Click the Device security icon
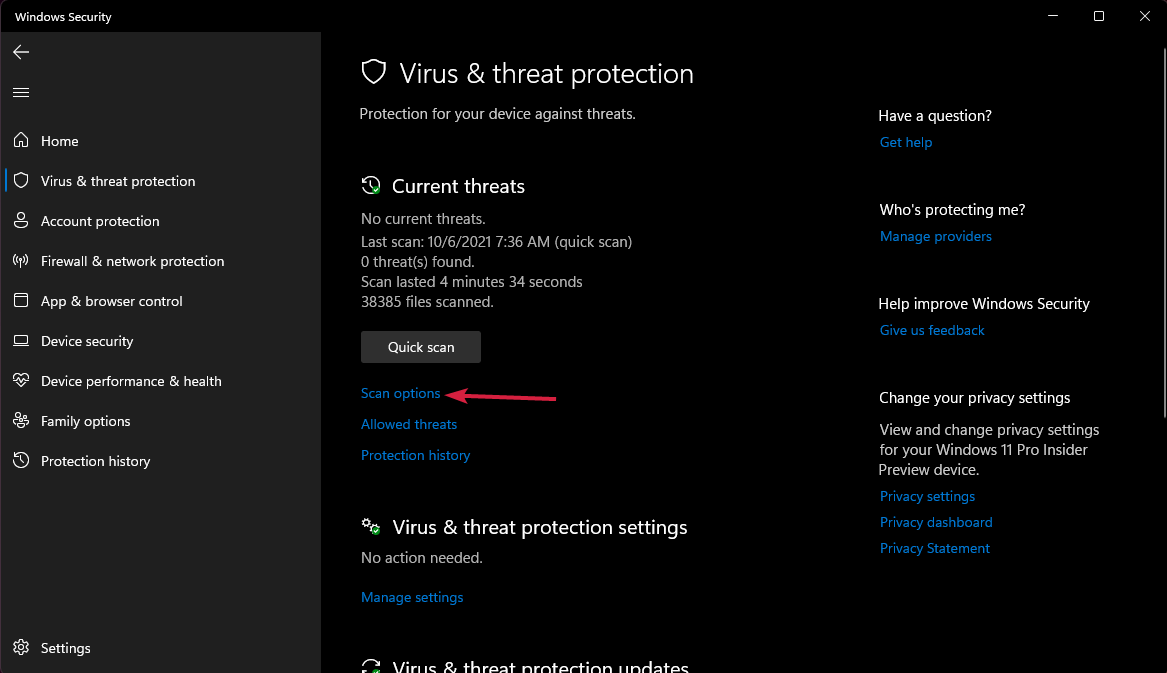Viewport: 1167px width, 673px height. [21, 341]
